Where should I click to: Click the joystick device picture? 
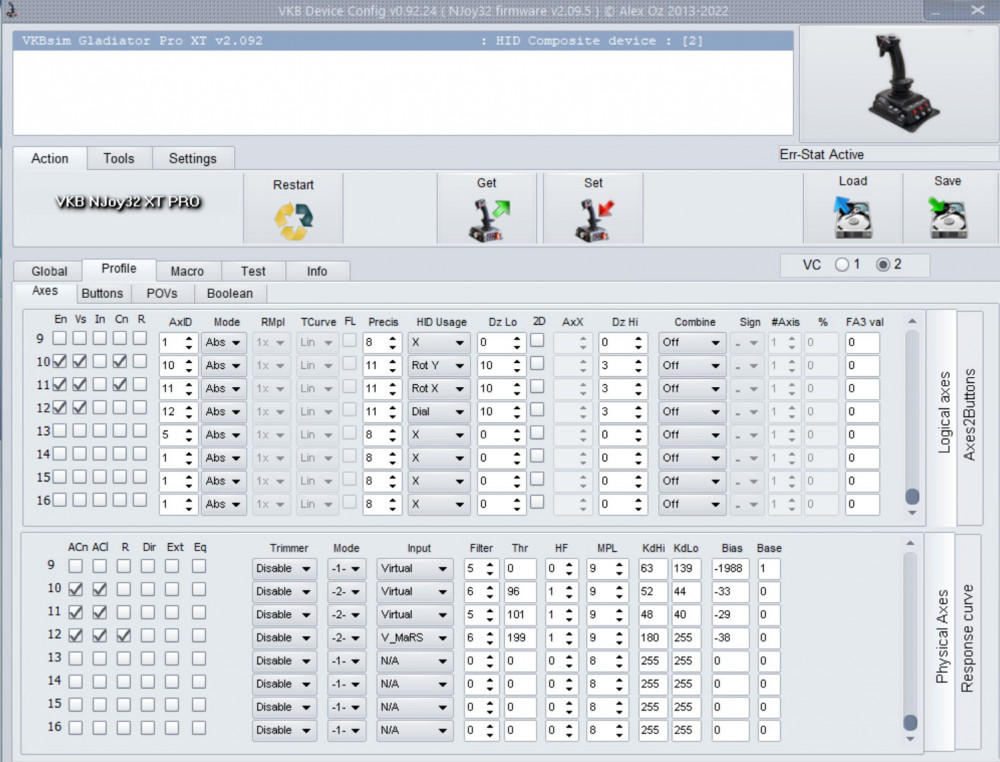pyautogui.click(x=903, y=83)
